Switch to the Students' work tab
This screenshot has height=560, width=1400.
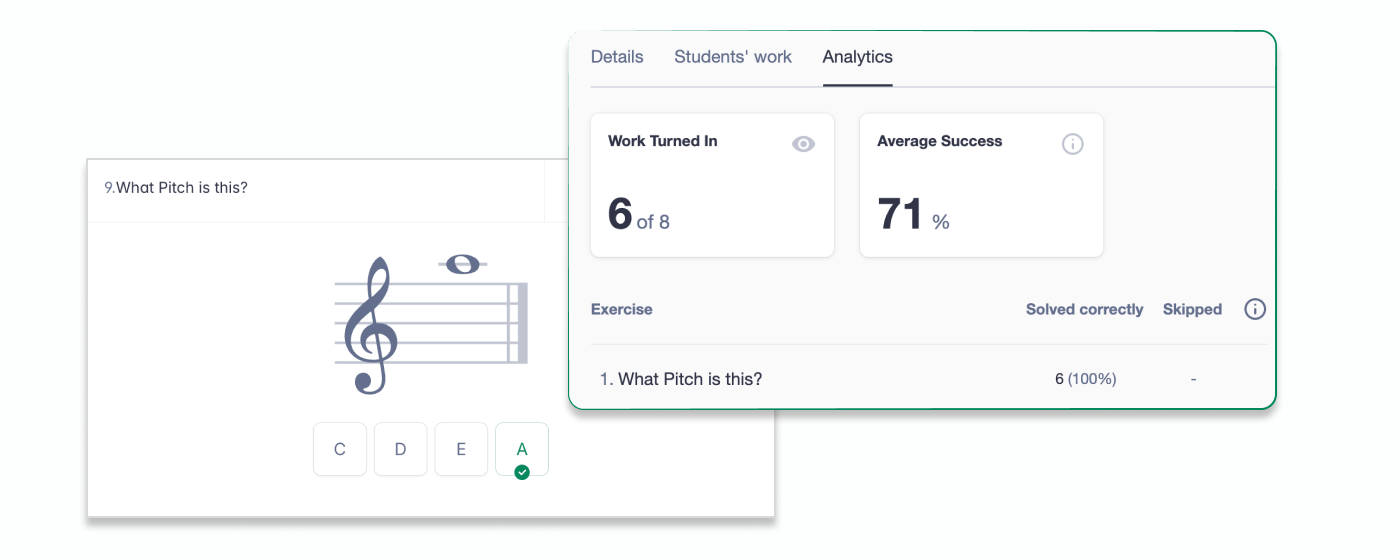coord(732,57)
